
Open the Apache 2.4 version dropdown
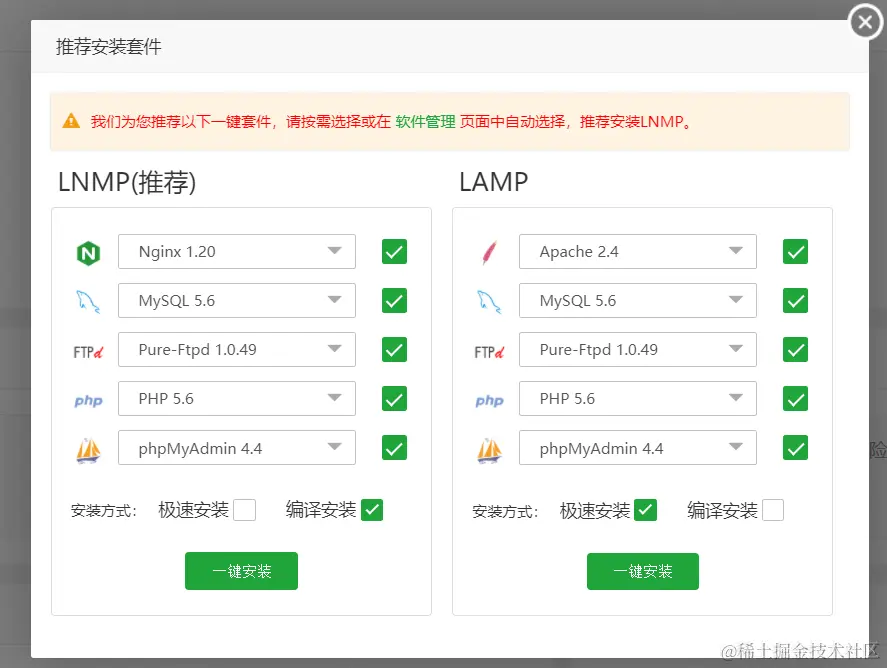tap(638, 252)
